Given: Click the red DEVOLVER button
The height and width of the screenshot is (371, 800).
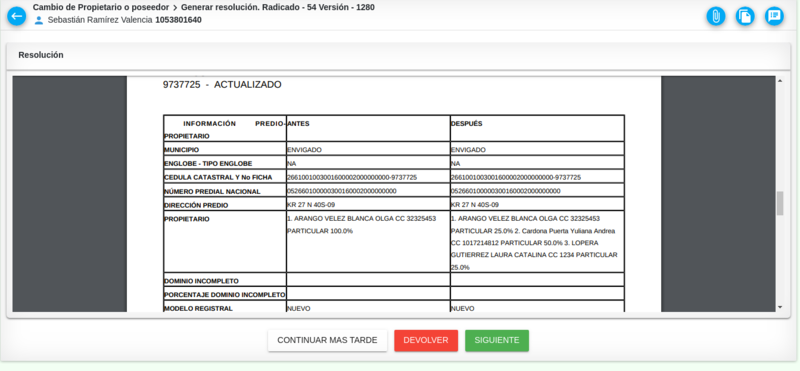Looking at the screenshot, I should tap(426, 340).
